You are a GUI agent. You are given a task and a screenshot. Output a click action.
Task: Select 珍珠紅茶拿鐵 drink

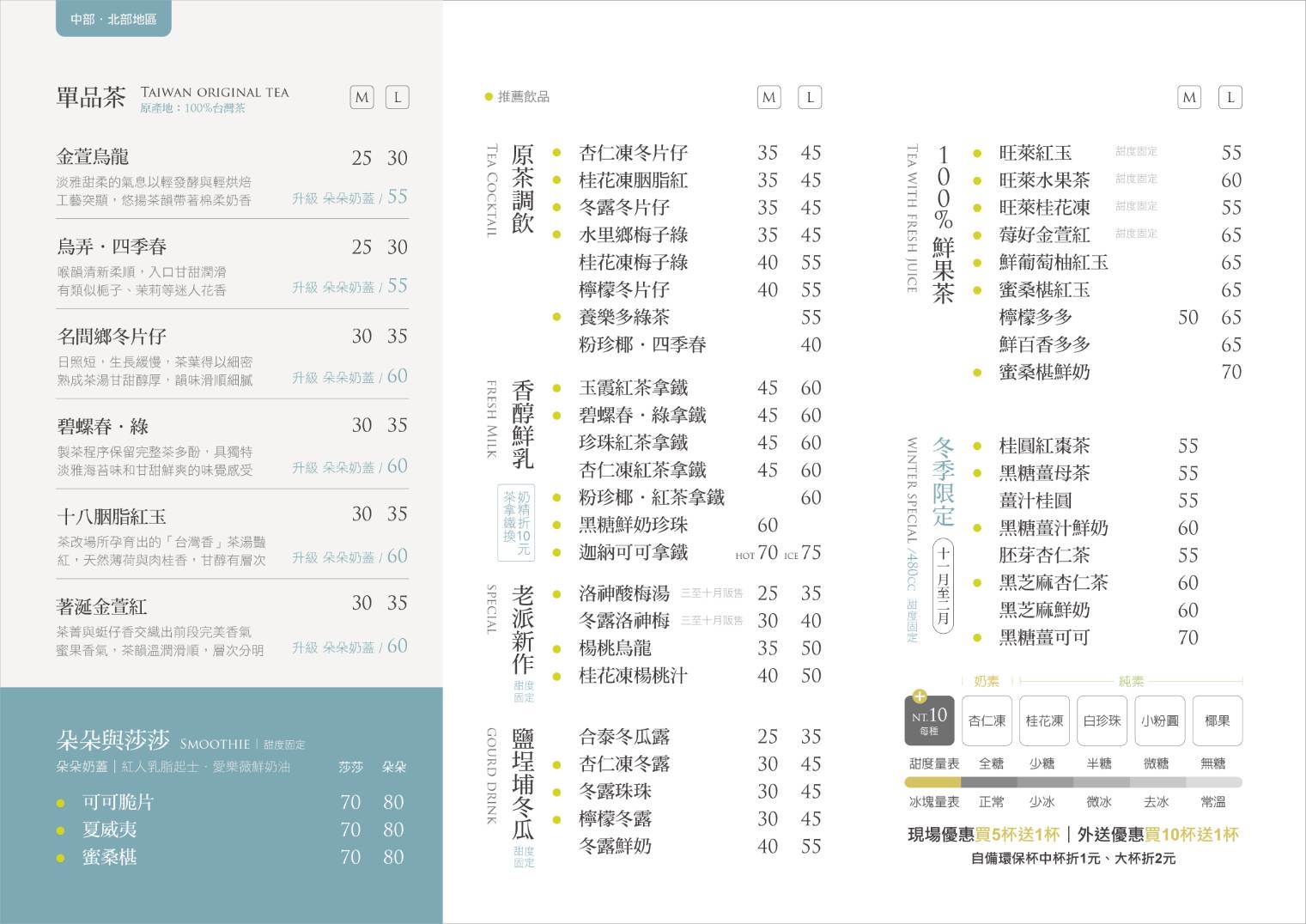click(633, 443)
